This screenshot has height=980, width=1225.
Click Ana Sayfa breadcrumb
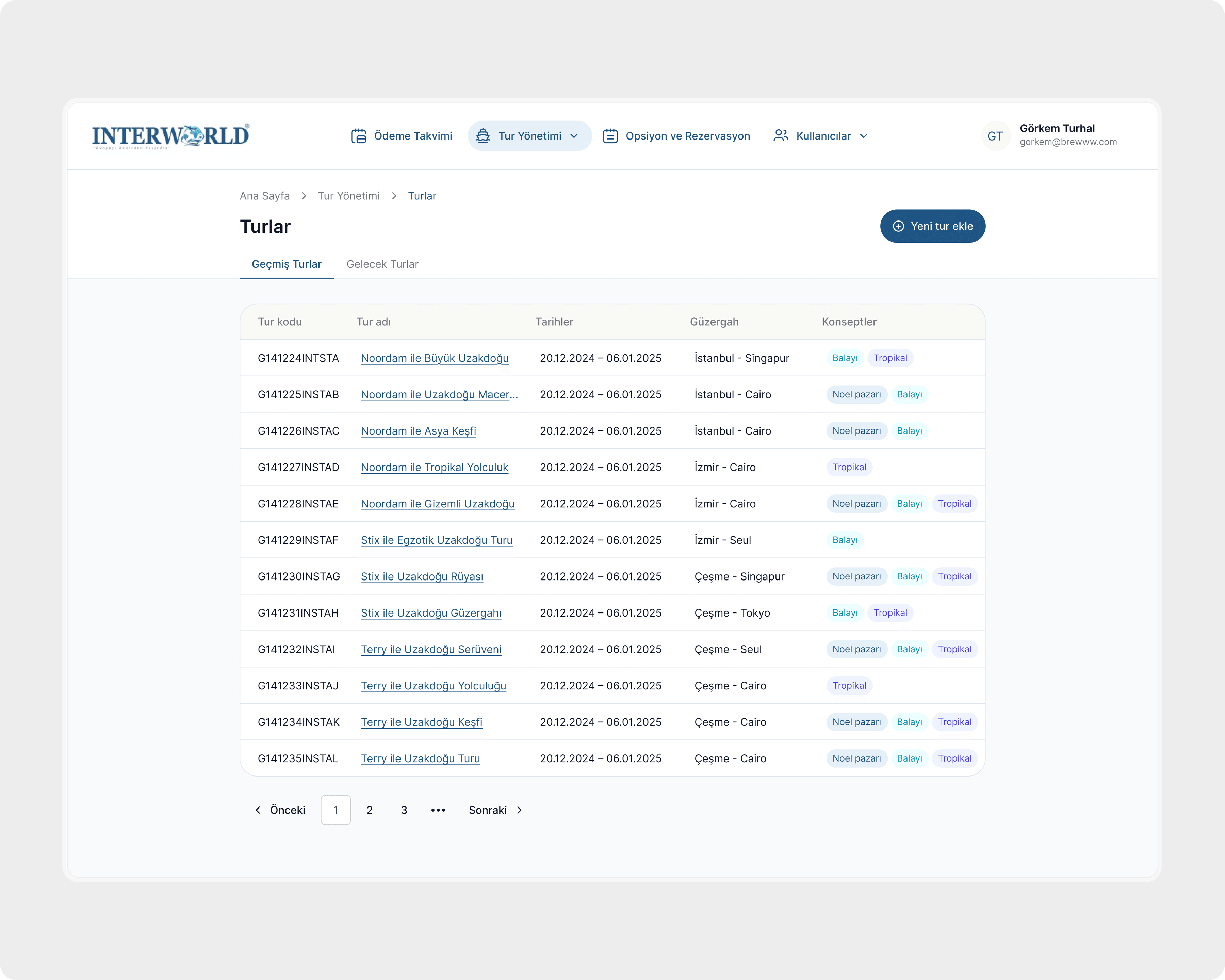pos(264,196)
